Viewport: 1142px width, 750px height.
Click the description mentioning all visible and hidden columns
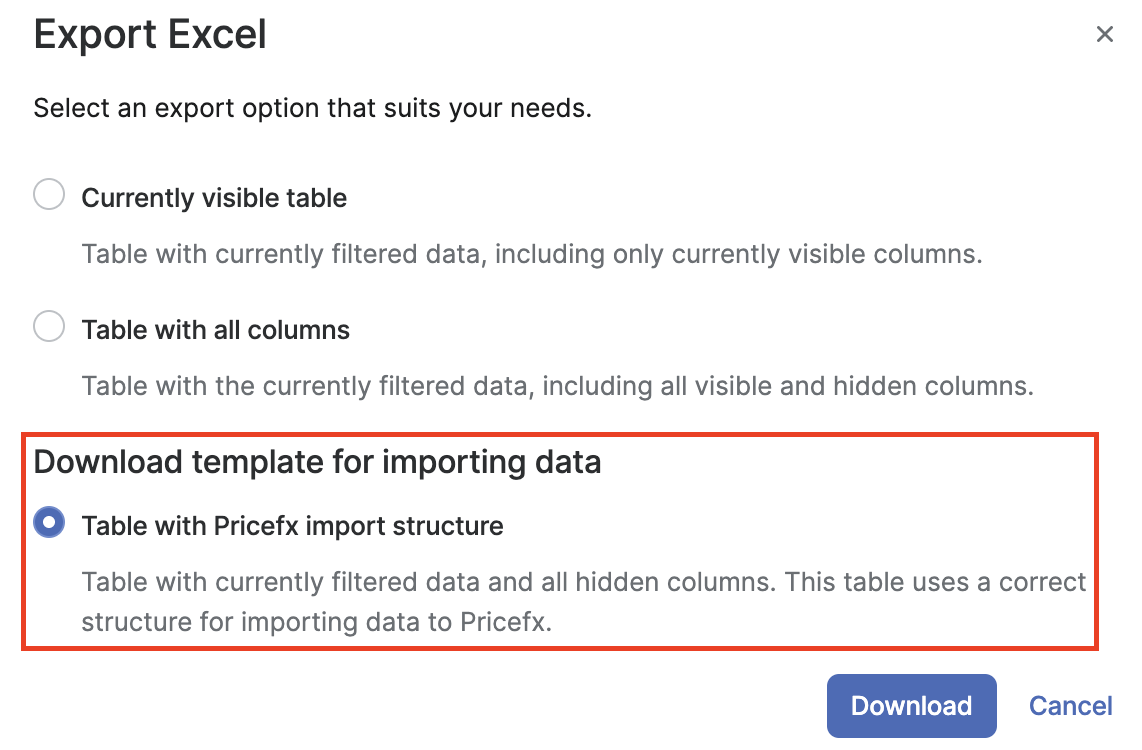click(x=557, y=386)
